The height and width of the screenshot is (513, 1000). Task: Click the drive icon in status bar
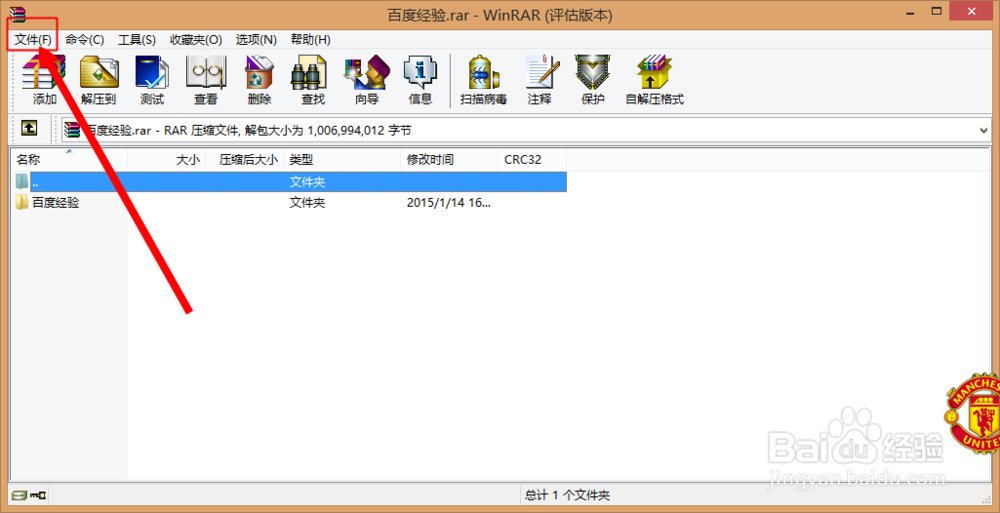coord(19,494)
